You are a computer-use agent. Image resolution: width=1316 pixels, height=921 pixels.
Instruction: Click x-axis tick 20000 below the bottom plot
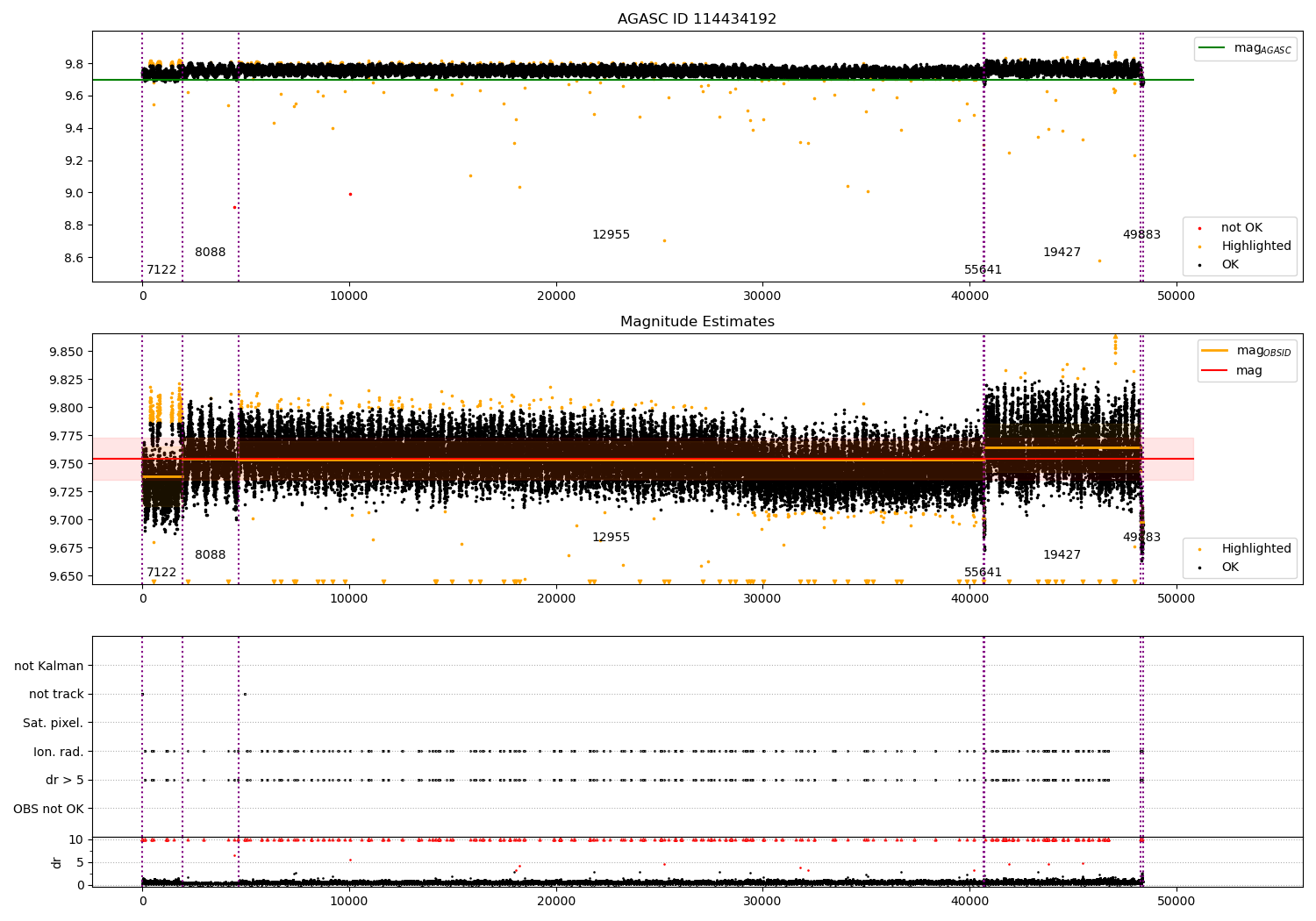(555, 901)
